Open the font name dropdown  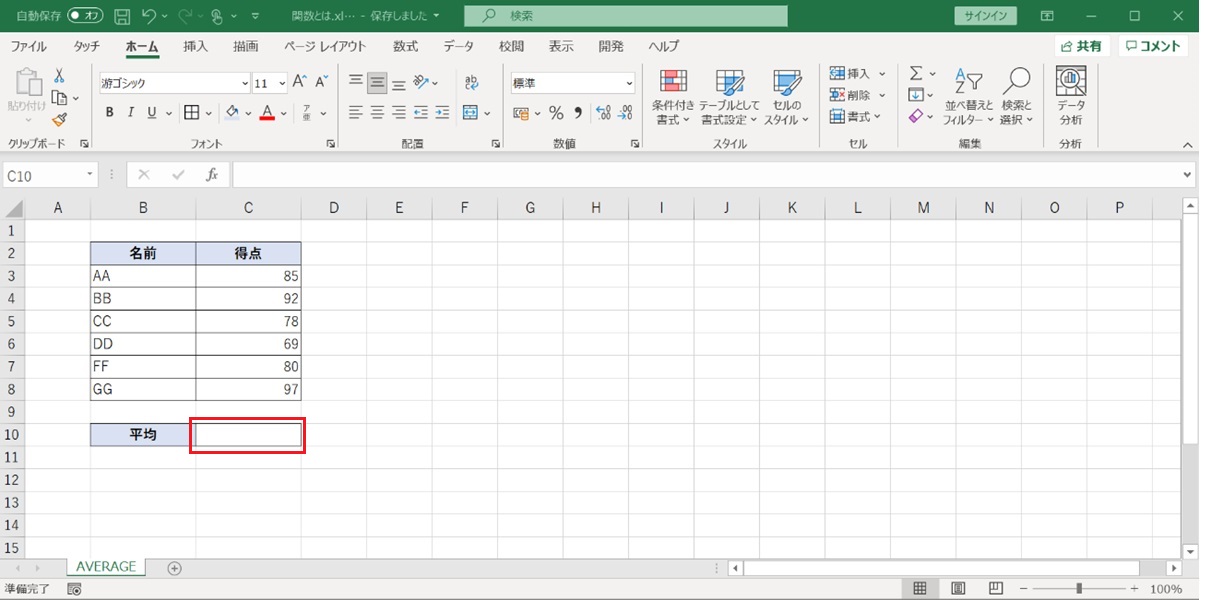click(x=245, y=84)
